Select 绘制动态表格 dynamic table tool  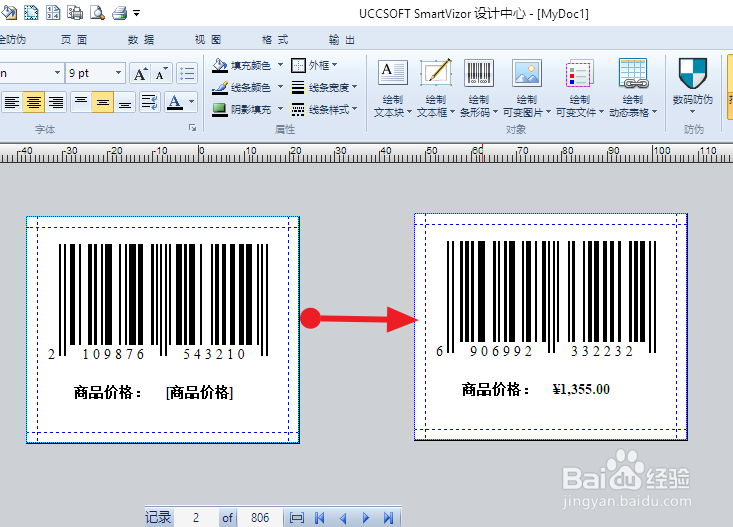coord(633,88)
